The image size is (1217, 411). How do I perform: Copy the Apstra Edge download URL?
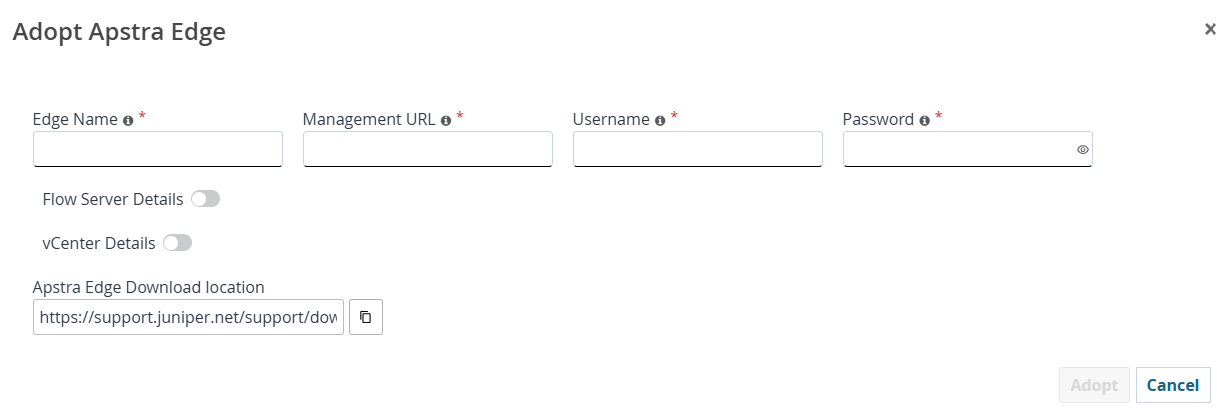[366, 317]
